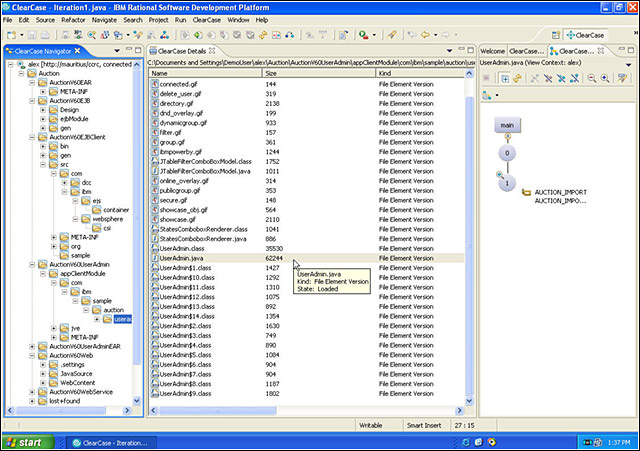This screenshot has width=640, height=451.
Task: Click the third crossed-nodes icon in version tree toolbar
Action: (575, 78)
